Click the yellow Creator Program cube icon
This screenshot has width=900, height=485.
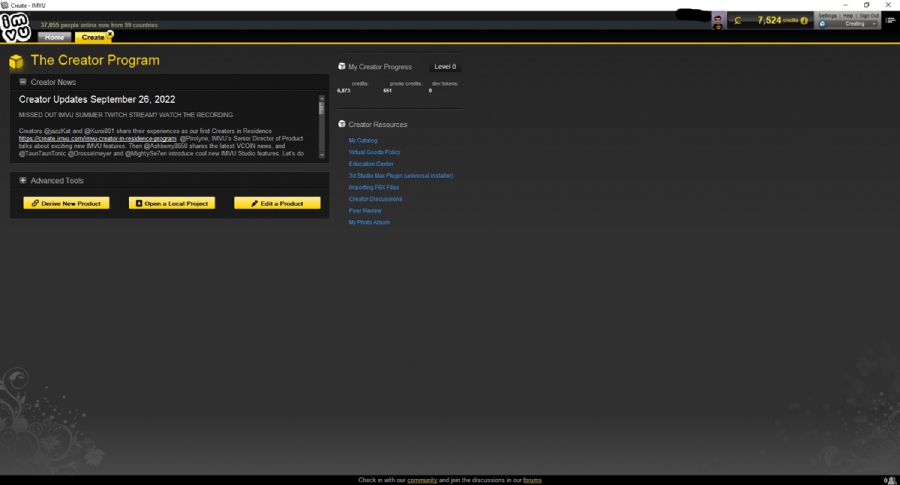[x=16, y=61]
